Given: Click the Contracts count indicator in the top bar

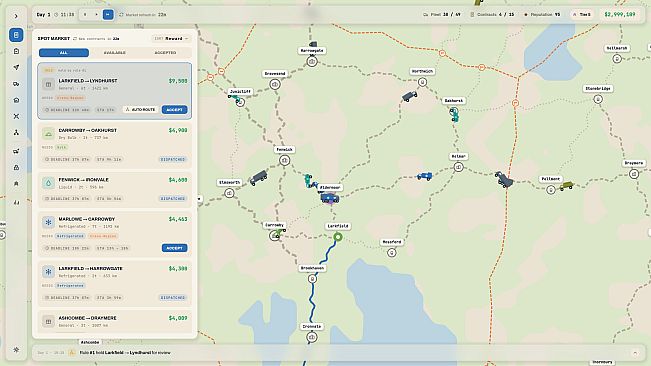Looking at the screenshot, I should click(x=492, y=15).
